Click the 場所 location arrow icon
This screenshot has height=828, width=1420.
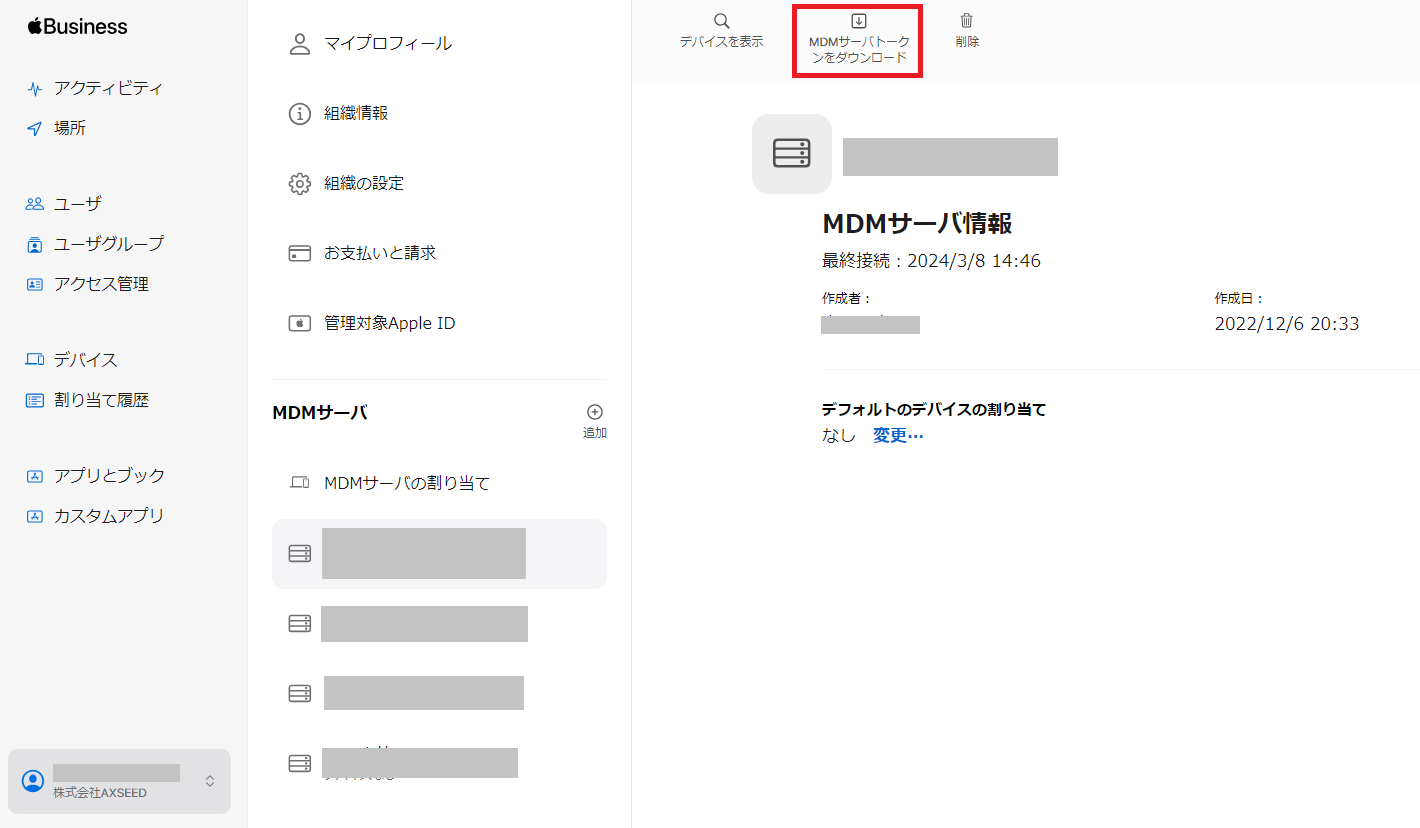pos(35,129)
